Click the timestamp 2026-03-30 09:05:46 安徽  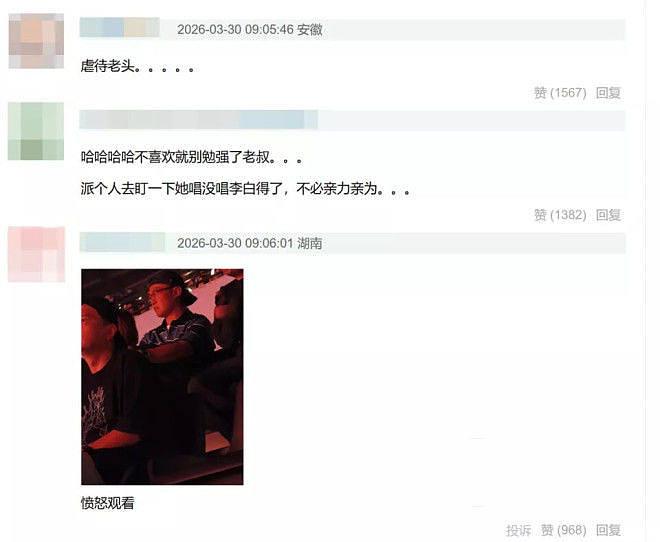coord(250,29)
